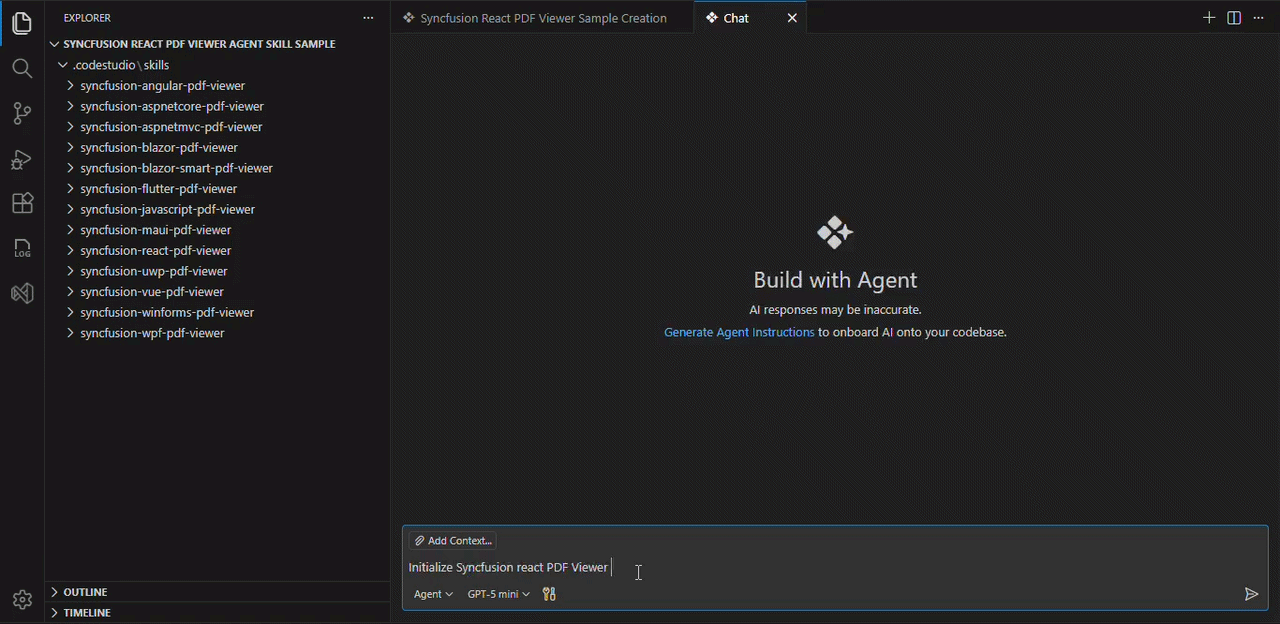
Task: Expand the syncfusion-aspnetcore-pdf-viewer folder
Action: click(218, 106)
